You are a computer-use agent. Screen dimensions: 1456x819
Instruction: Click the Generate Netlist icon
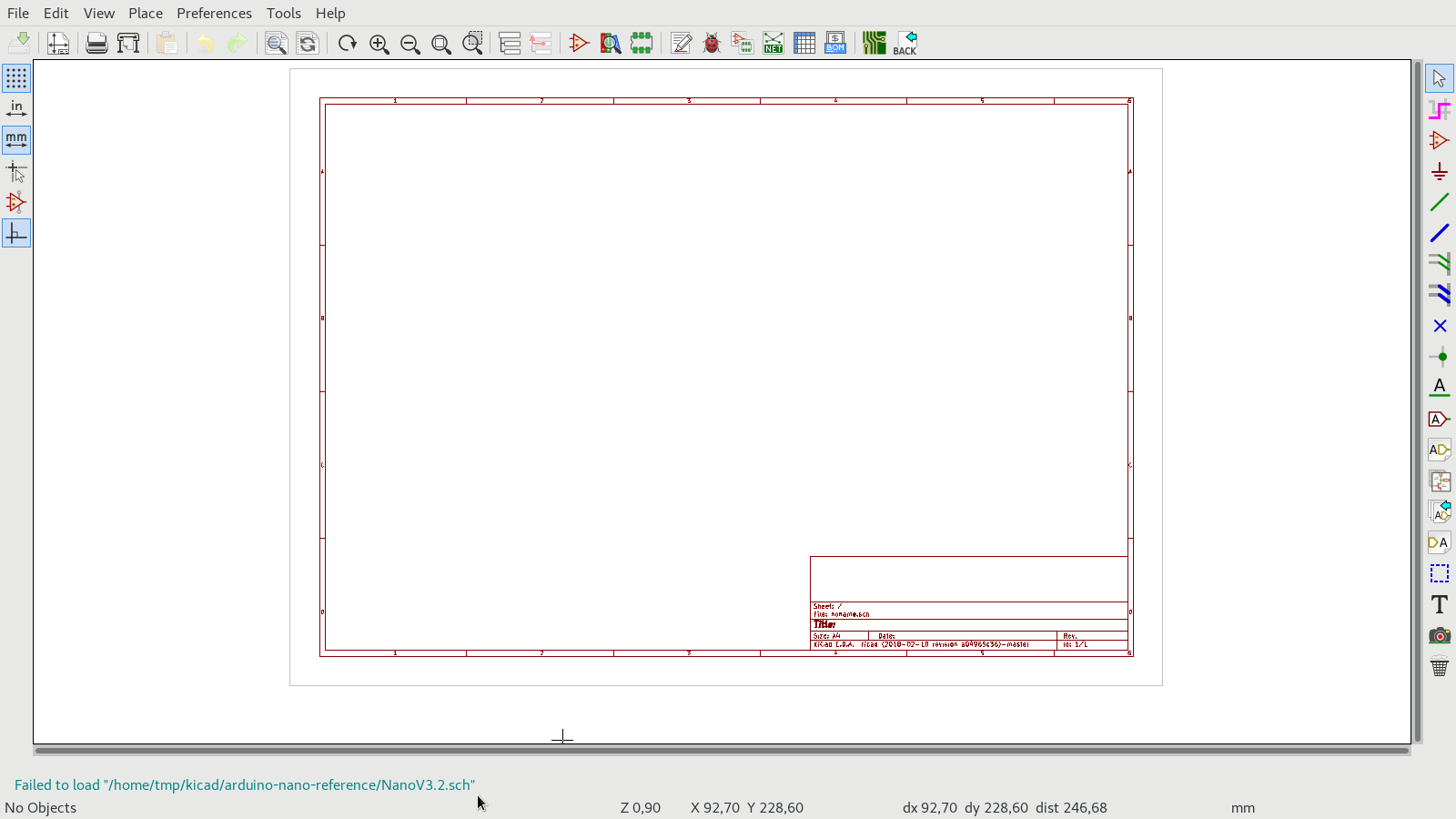773,44
